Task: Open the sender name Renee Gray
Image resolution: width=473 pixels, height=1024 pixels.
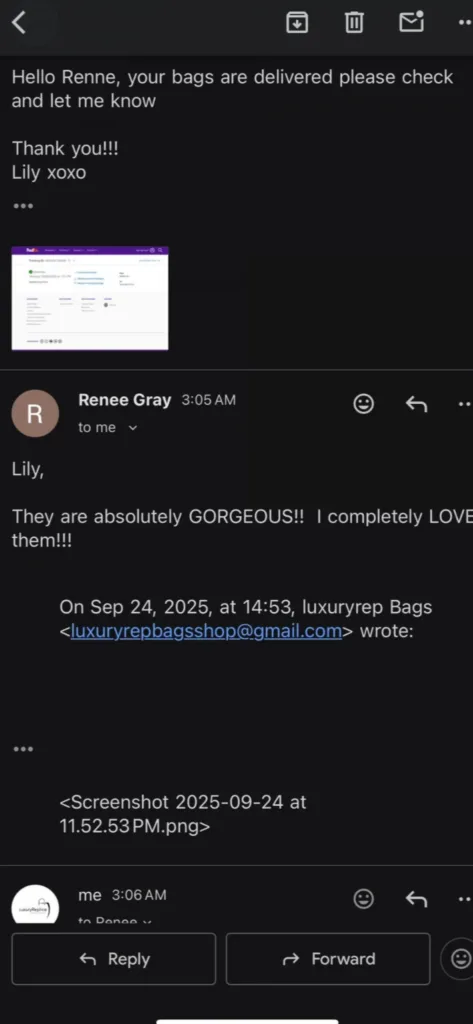Action: click(125, 400)
